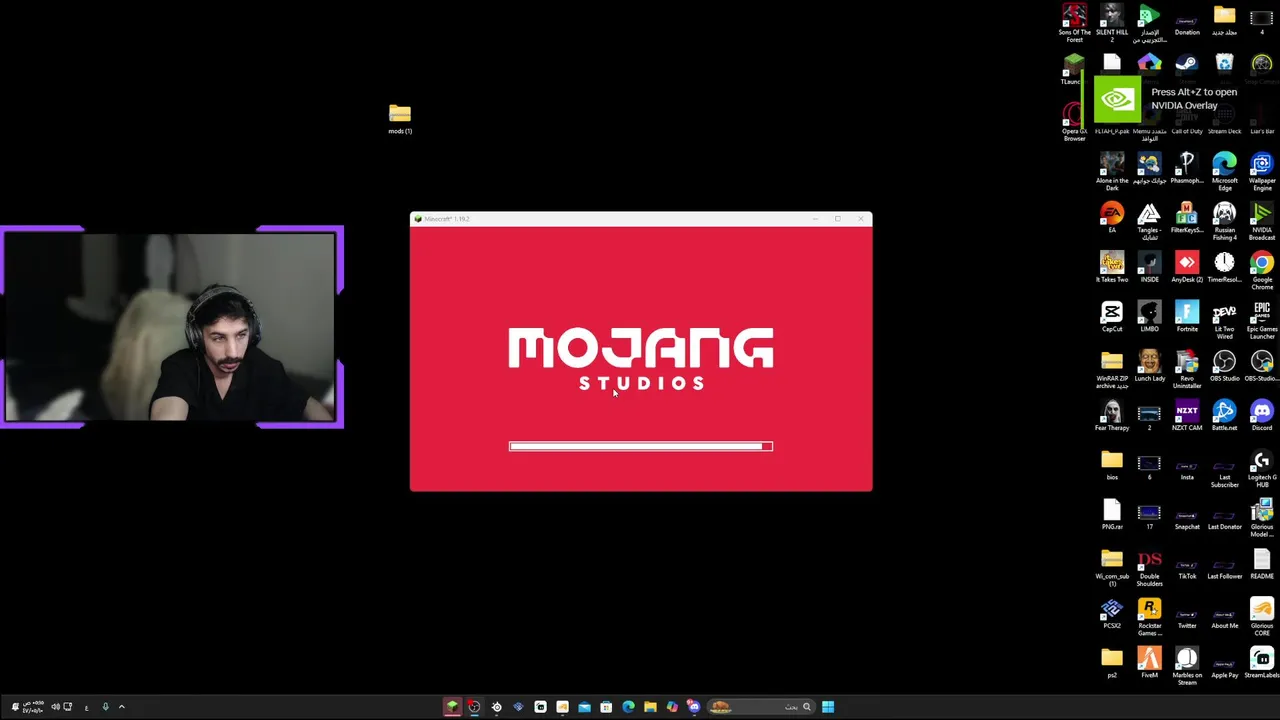Image resolution: width=1280 pixels, height=720 pixels.
Task: Open File Explorer from the taskbar
Action: [650, 707]
